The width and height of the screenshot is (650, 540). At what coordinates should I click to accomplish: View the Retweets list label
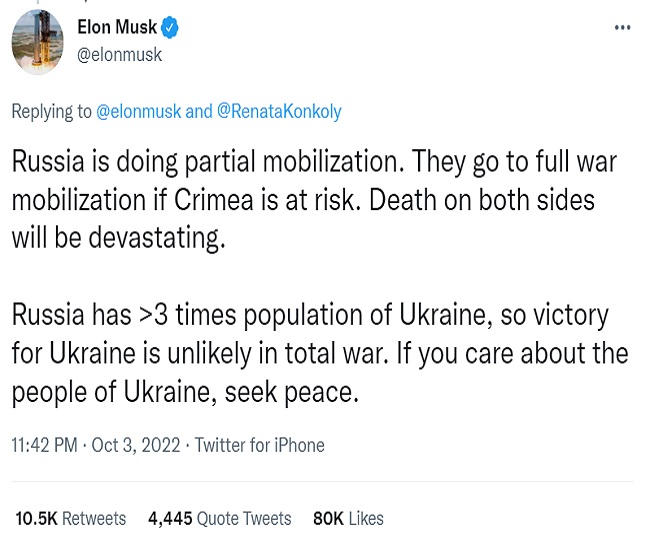(x=94, y=518)
